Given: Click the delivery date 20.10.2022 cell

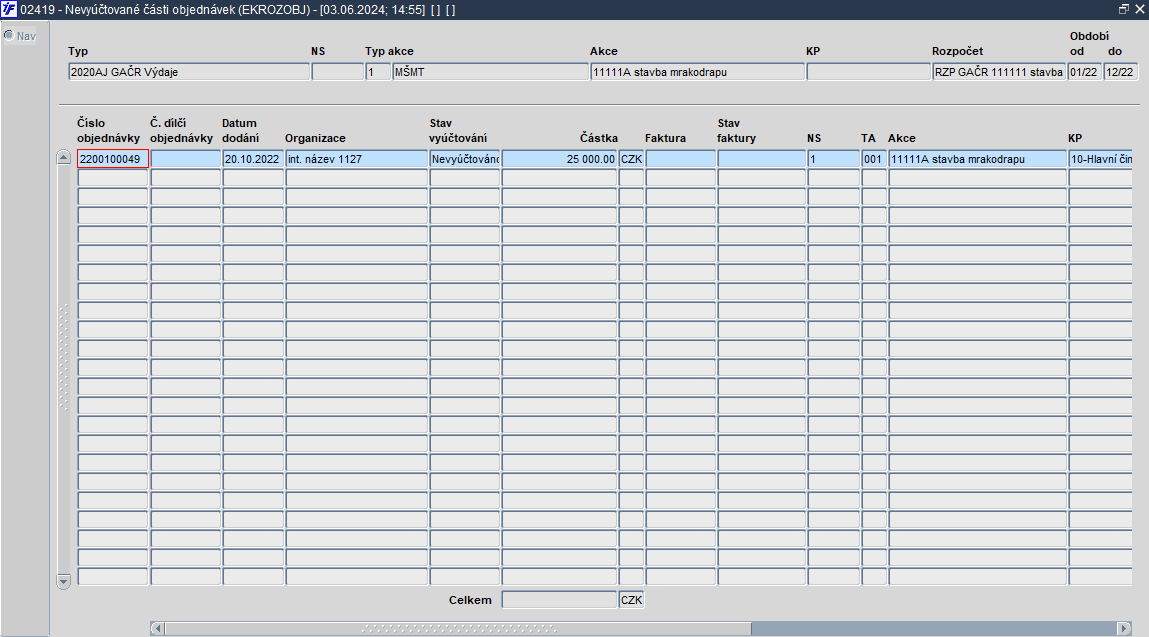Looking at the screenshot, I should pos(253,159).
